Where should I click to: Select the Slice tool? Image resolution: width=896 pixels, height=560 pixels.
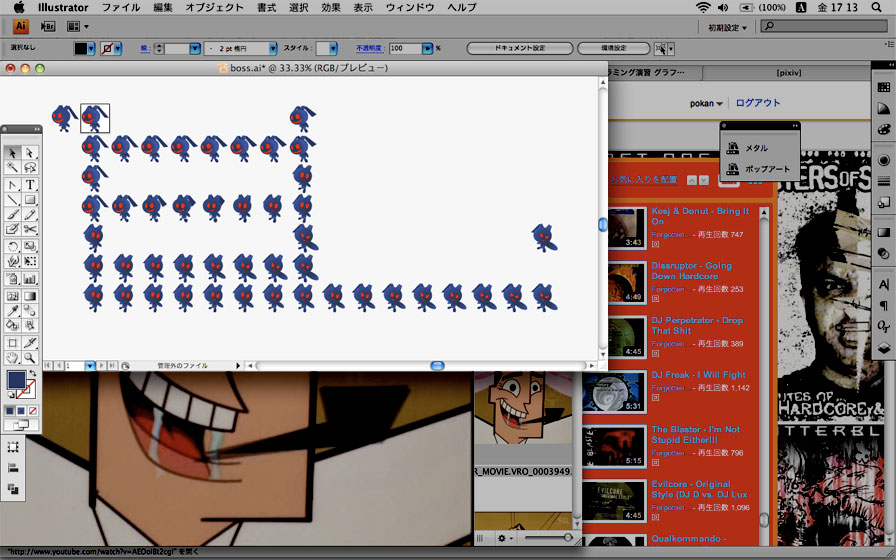30,343
